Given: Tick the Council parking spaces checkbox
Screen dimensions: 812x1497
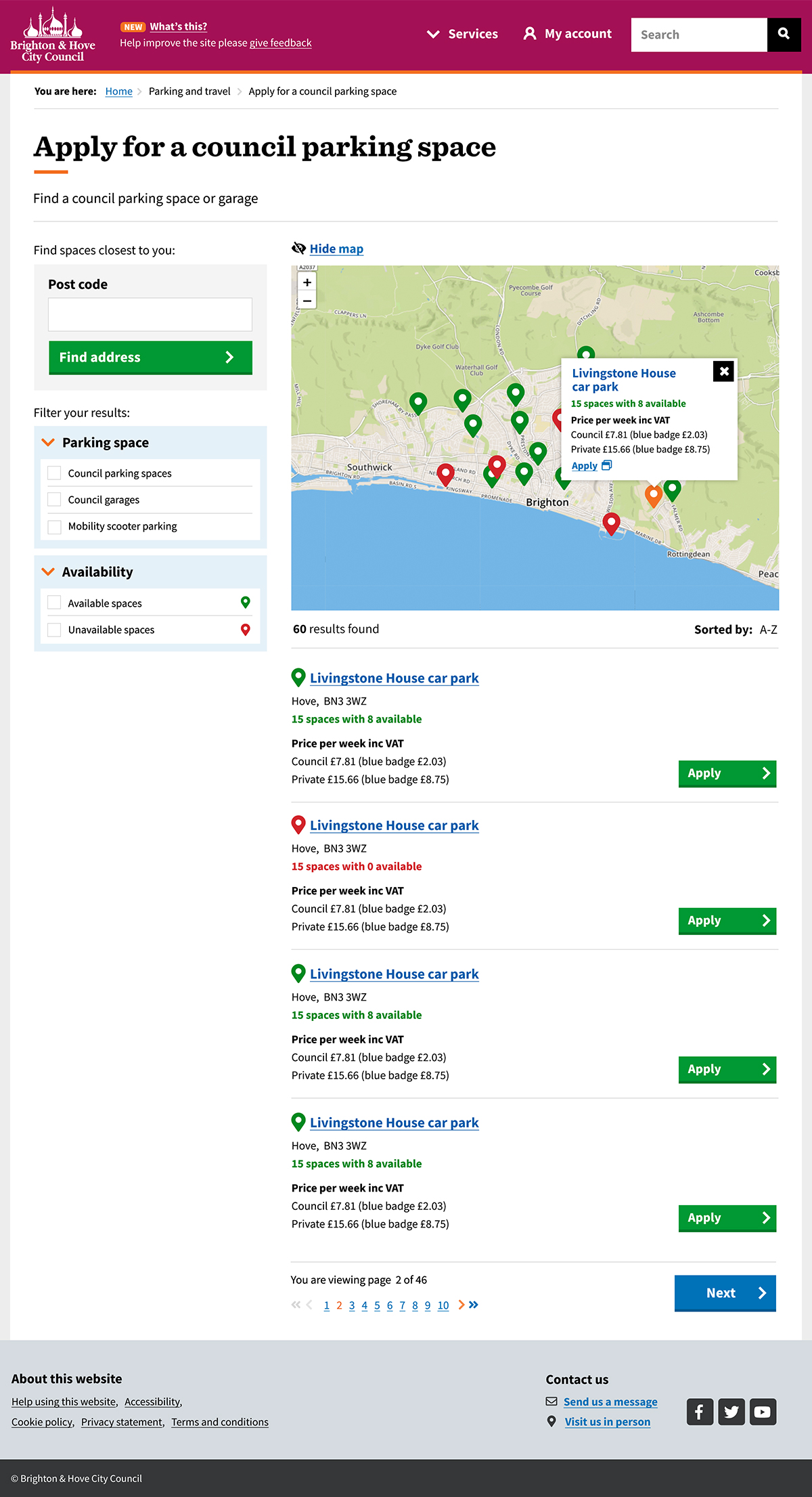Looking at the screenshot, I should (x=55, y=473).
